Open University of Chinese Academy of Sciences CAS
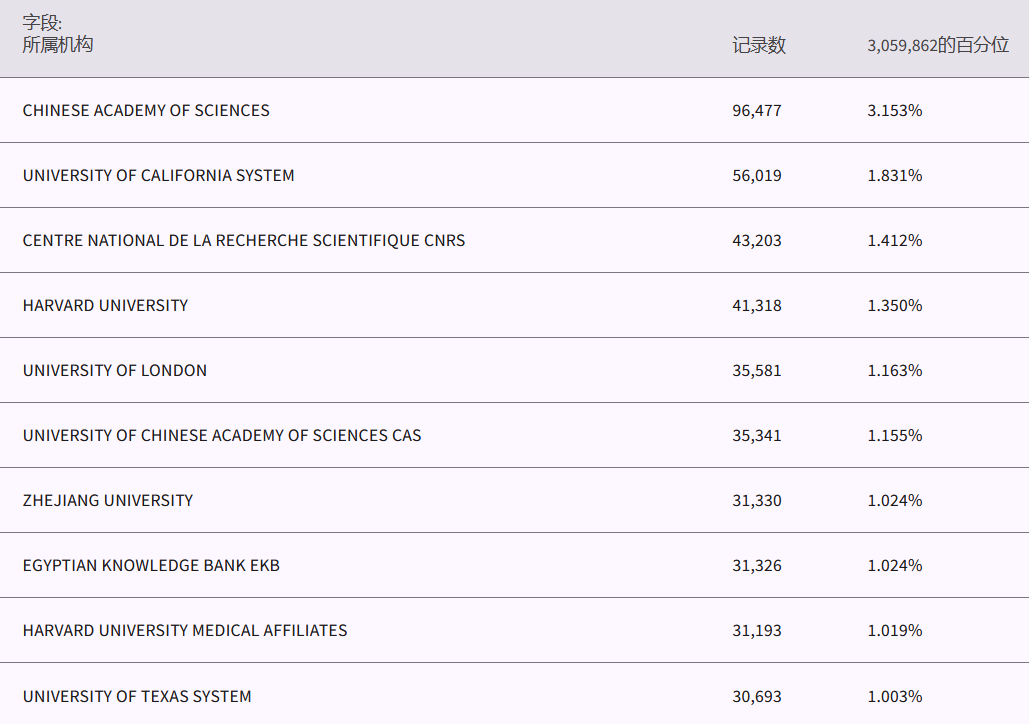 click(x=222, y=436)
